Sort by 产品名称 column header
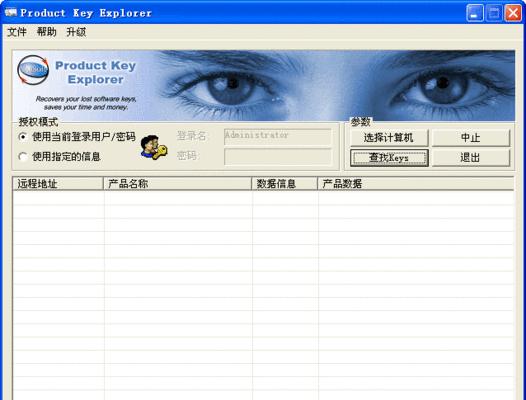 coord(177,184)
